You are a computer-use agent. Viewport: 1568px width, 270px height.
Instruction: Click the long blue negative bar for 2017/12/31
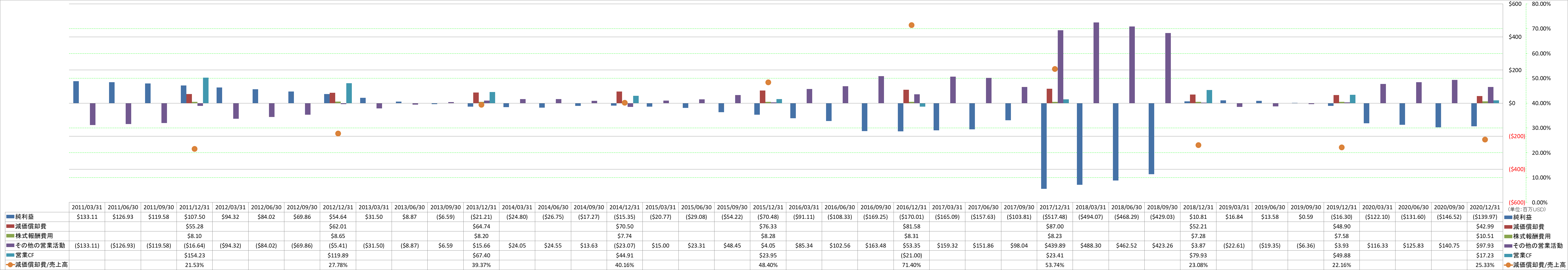(1044, 146)
